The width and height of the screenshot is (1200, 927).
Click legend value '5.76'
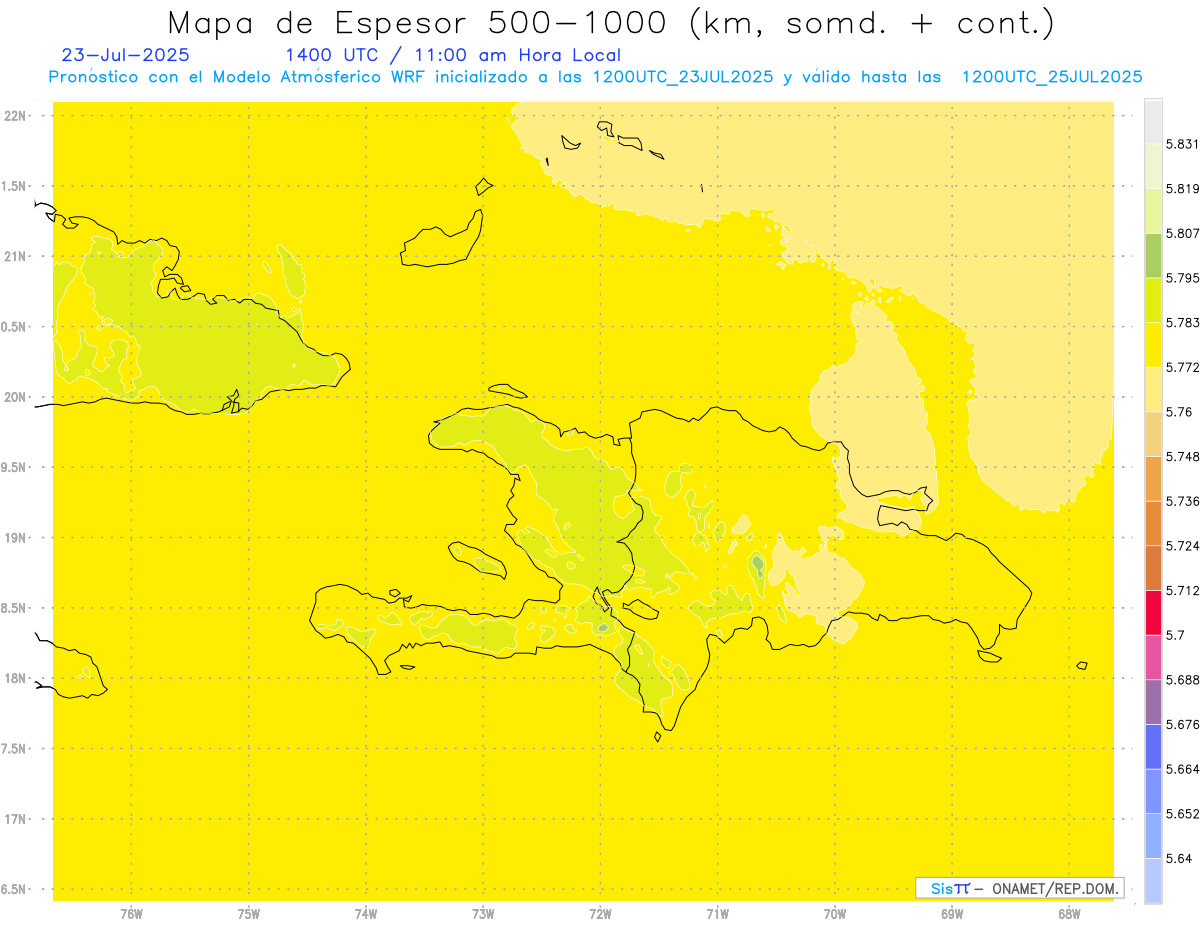click(x=1179, y=412)
